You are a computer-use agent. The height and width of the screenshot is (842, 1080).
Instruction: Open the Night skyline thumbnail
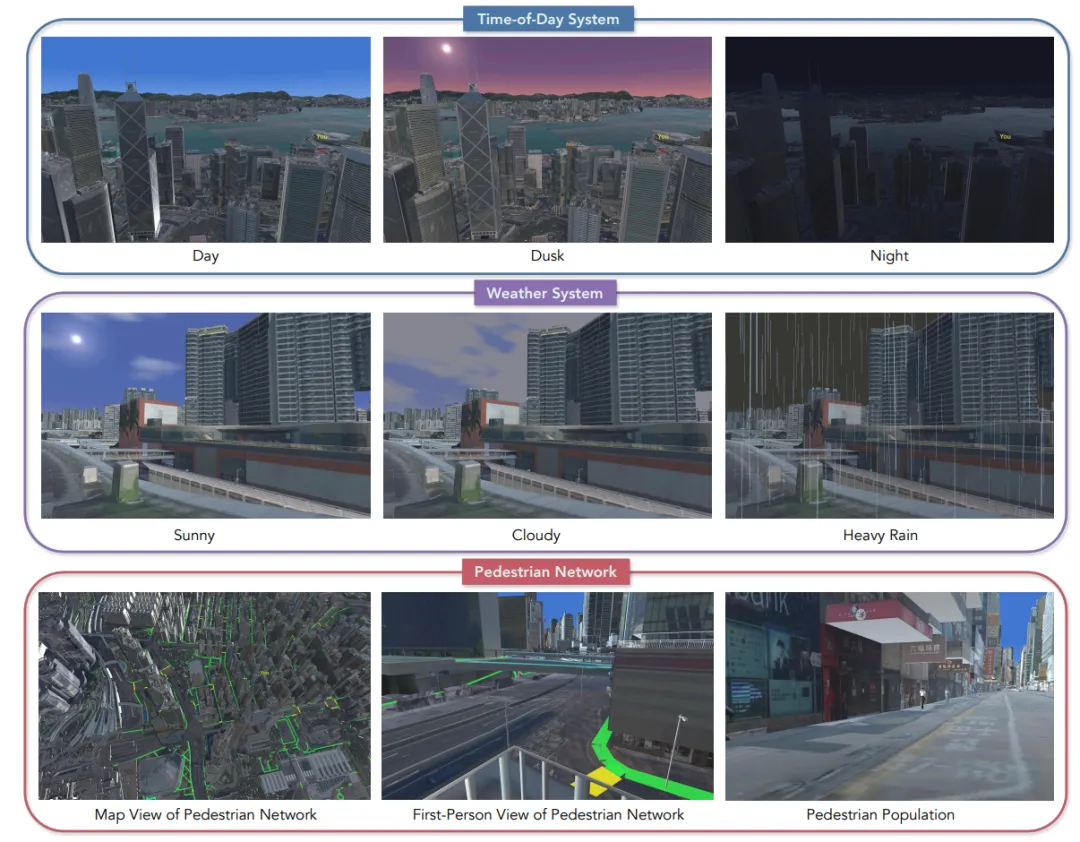tap(889, 139)
